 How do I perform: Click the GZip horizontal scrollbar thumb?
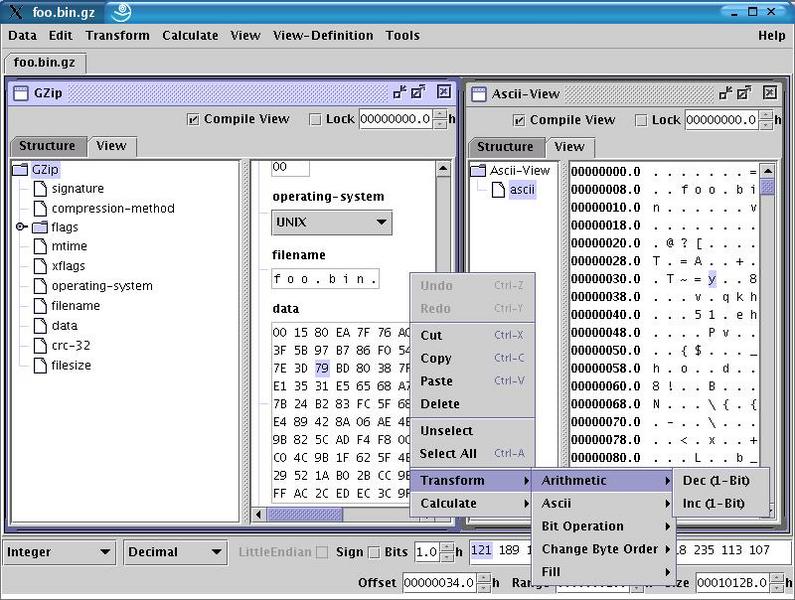[x=305, y=515]
